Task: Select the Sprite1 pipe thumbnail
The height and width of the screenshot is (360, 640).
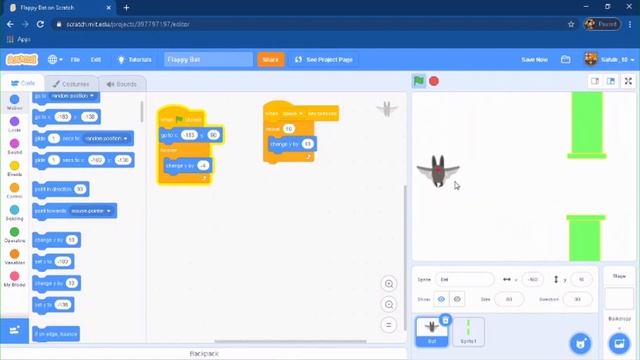Action: click(468, 332)
